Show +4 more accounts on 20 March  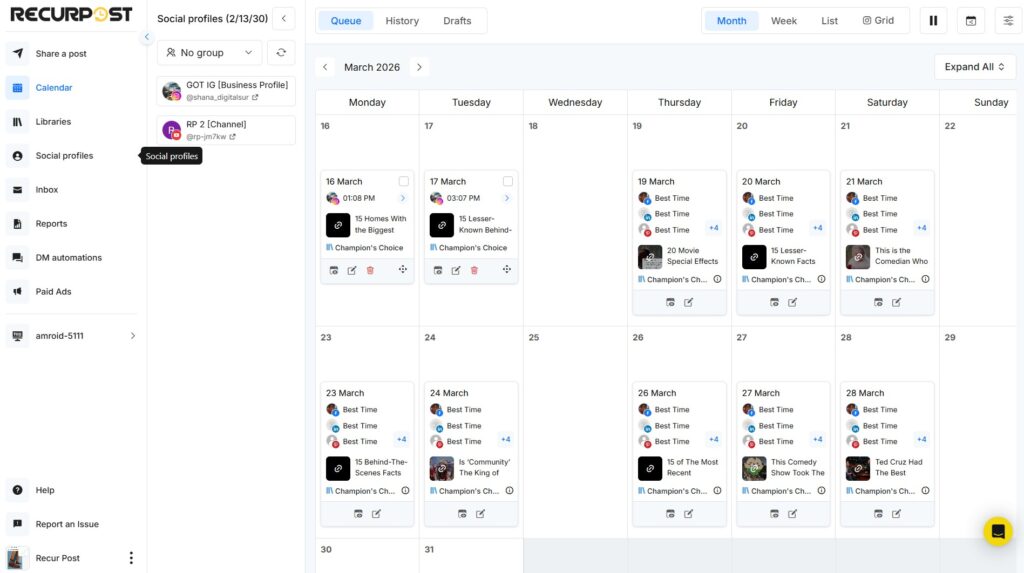click(818, 228)
